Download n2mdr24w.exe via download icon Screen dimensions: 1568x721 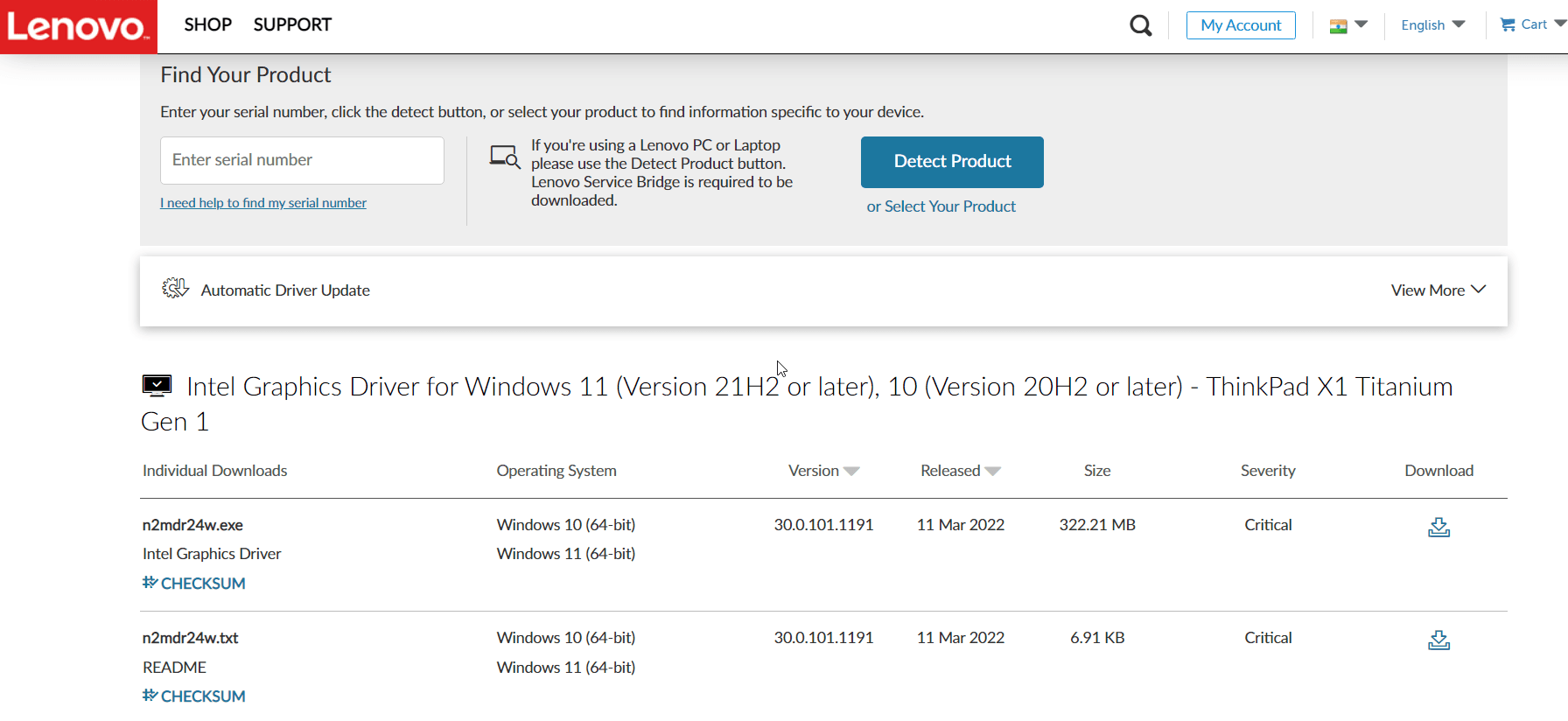1438,527
